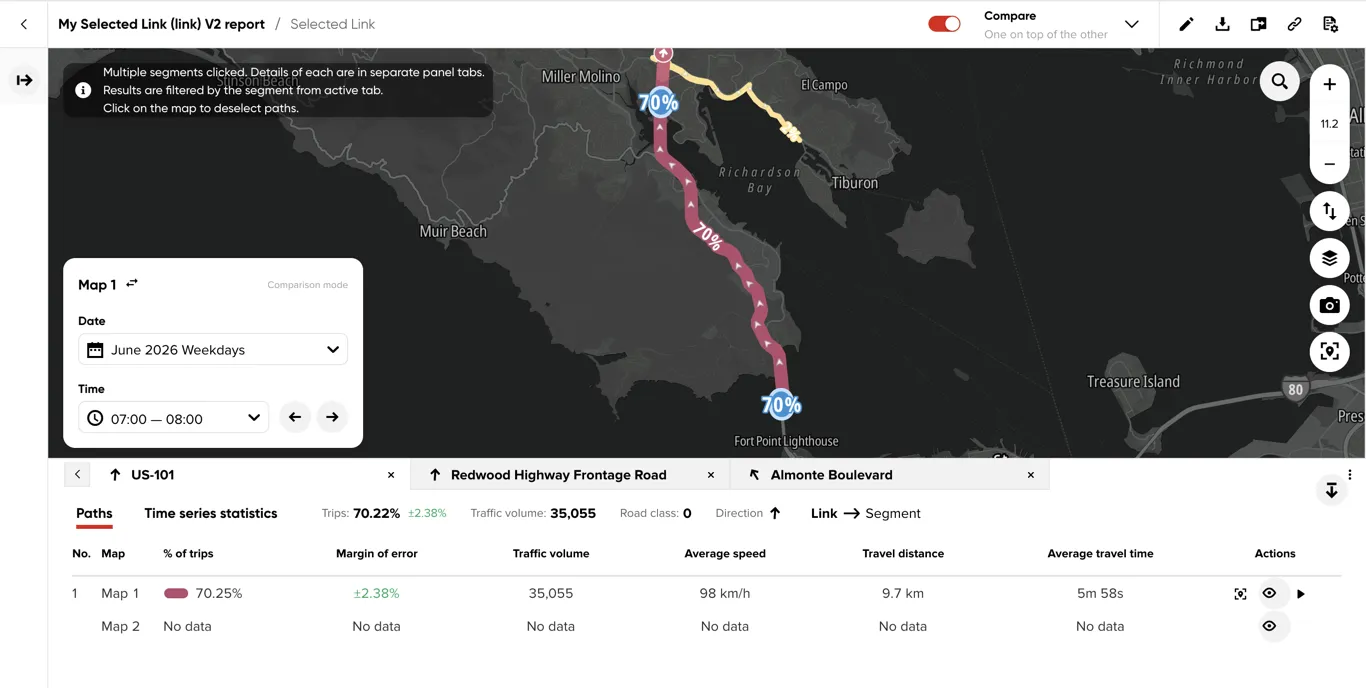Close the Almonte Boulevard tab
Screen dimensions: 1366x688
tap(1031, 475)
